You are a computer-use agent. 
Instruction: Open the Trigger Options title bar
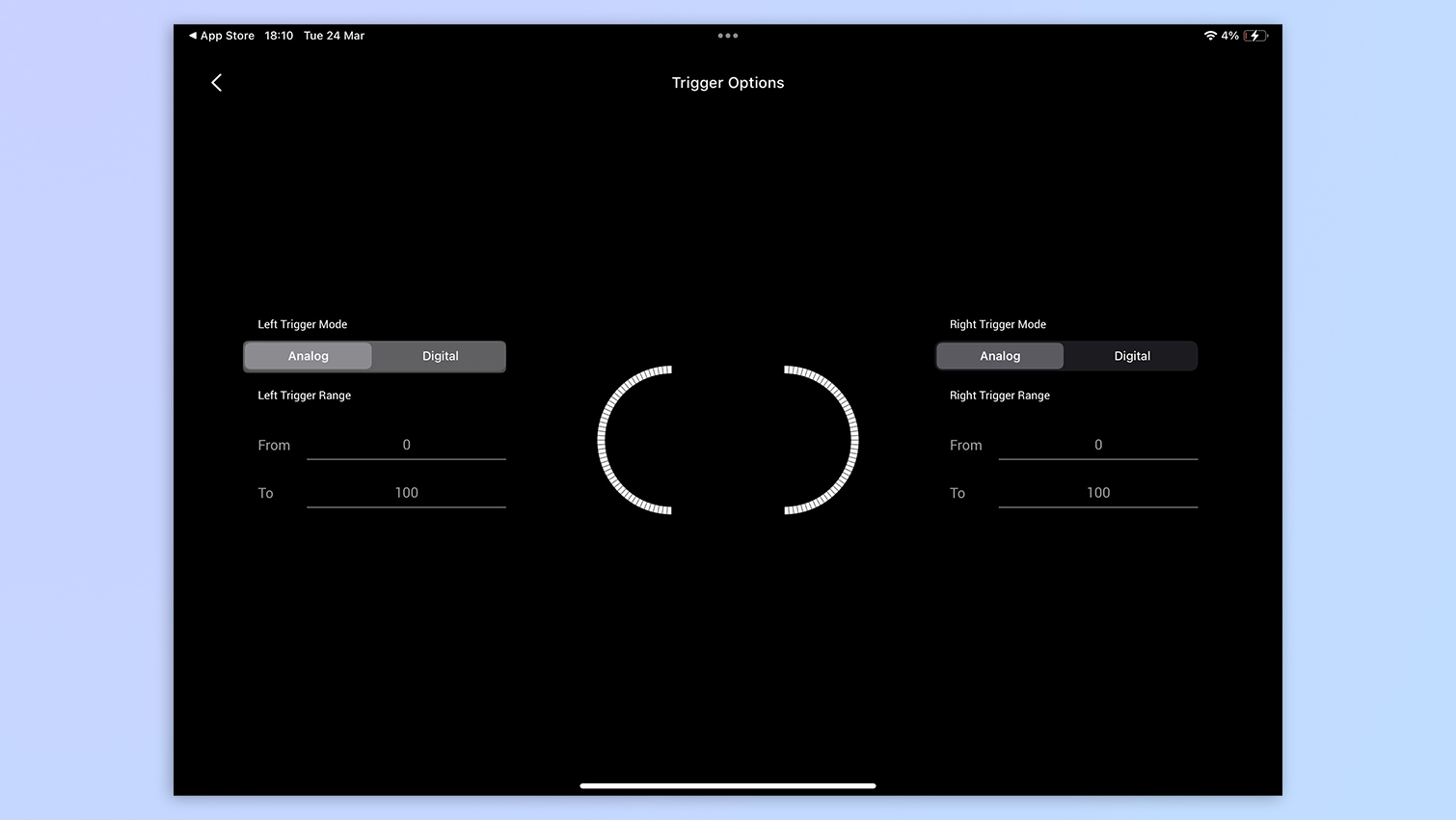[x=728, y=82]
